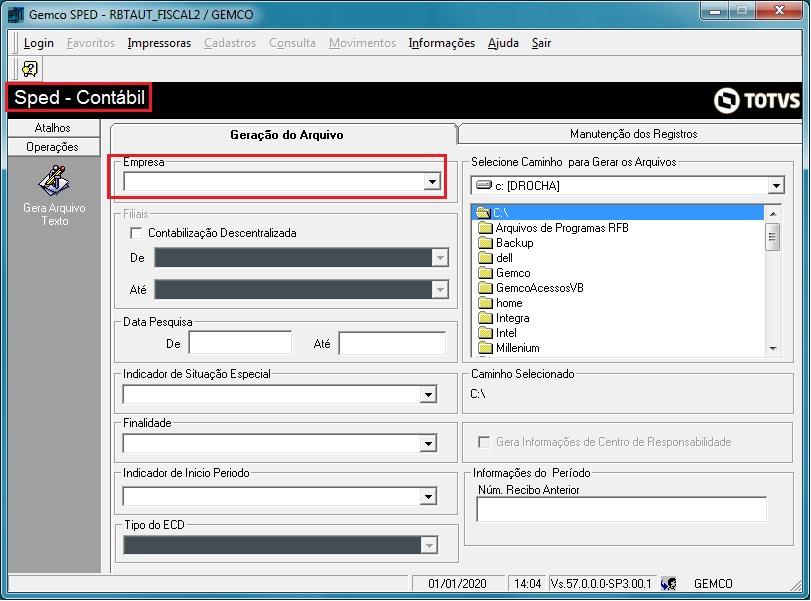Open the Login menu
This screenshot has width=811, height=601.
pyautogui.click(x=39, y=43)
